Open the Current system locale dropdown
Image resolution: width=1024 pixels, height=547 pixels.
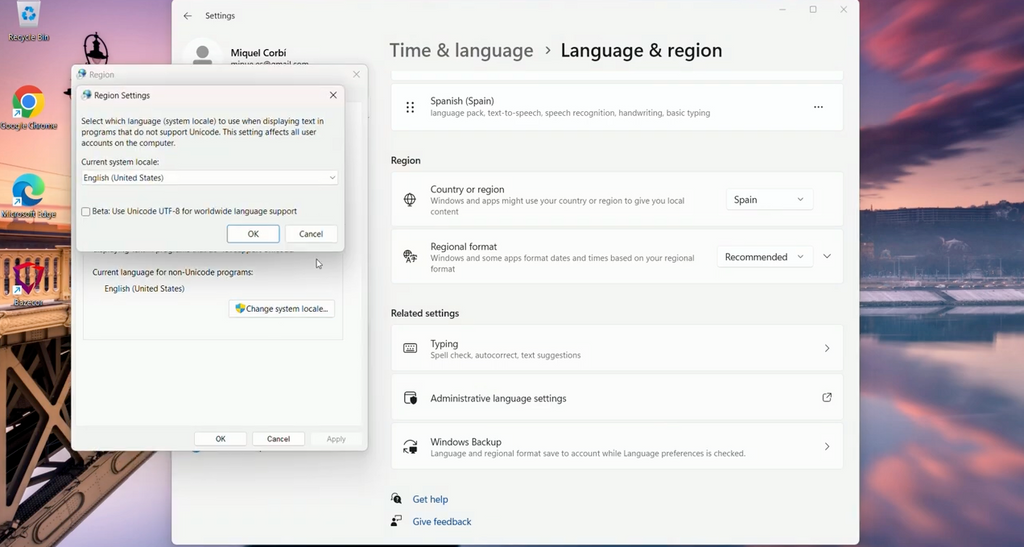pos(209,178)
